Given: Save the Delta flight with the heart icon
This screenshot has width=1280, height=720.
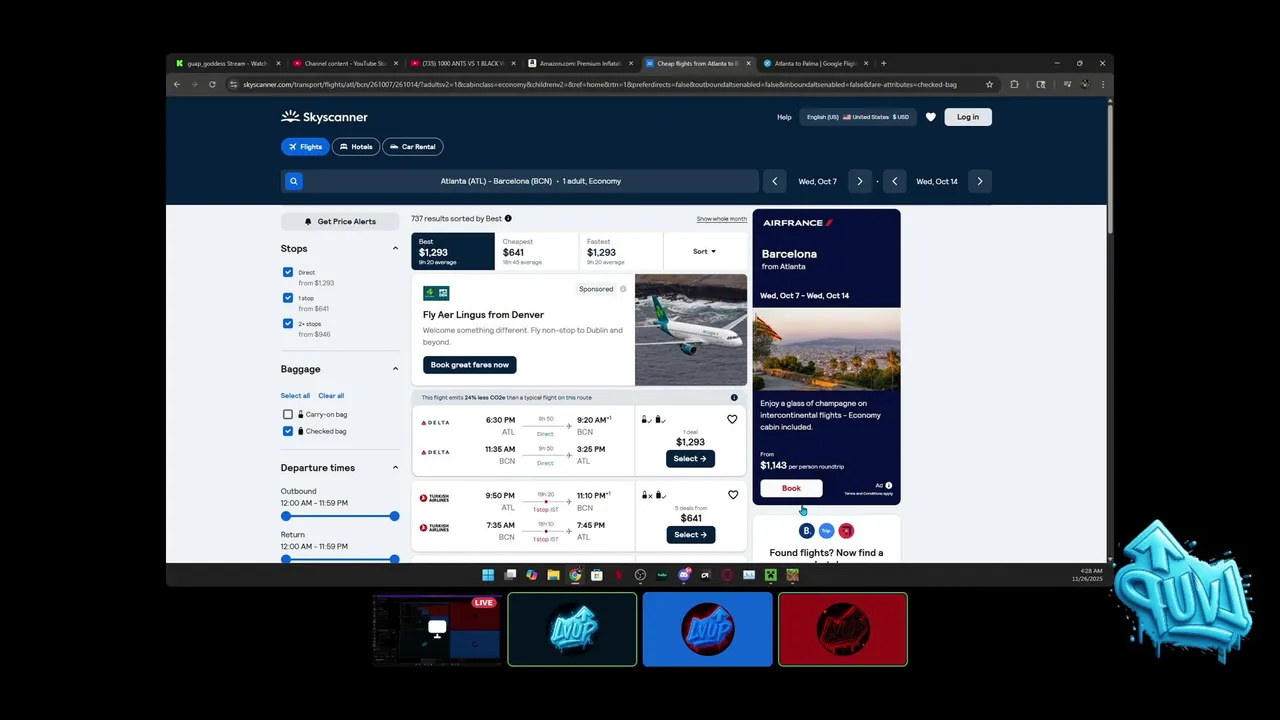Looking at the screenshot, I should pos(732,419).
